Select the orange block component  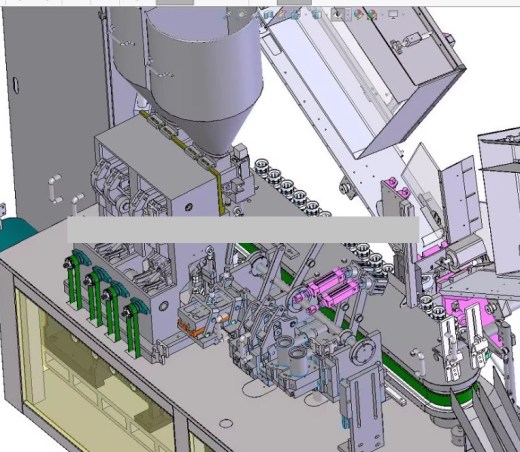(191, 328)
